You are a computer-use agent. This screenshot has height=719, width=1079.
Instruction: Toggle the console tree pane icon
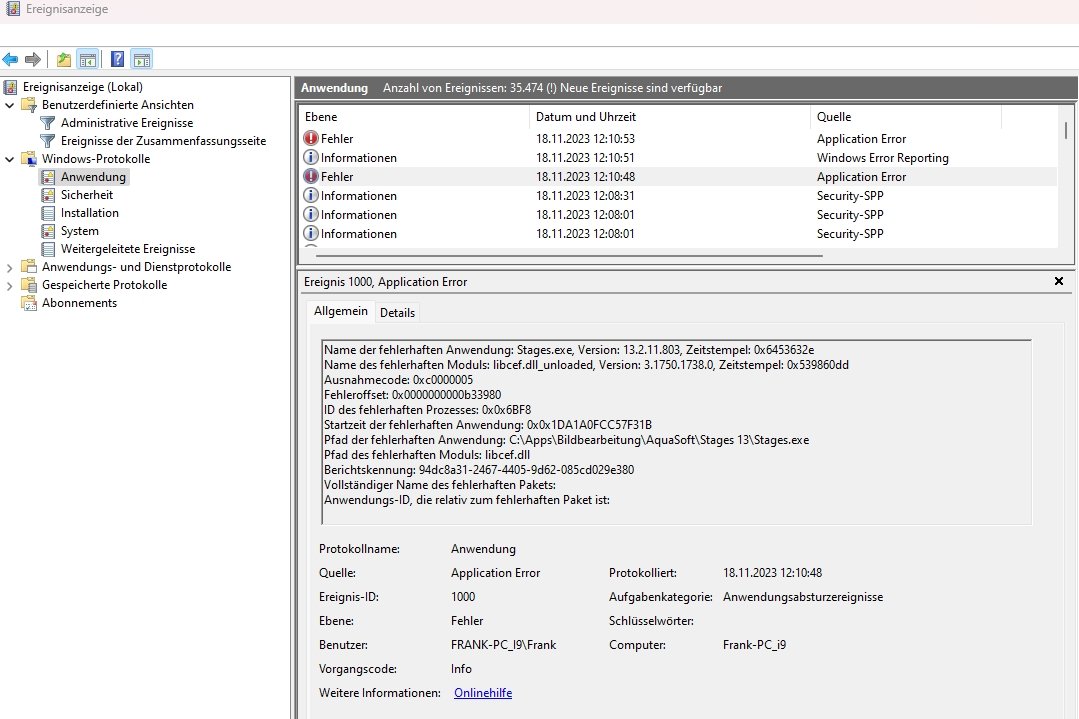pos(87,59)
